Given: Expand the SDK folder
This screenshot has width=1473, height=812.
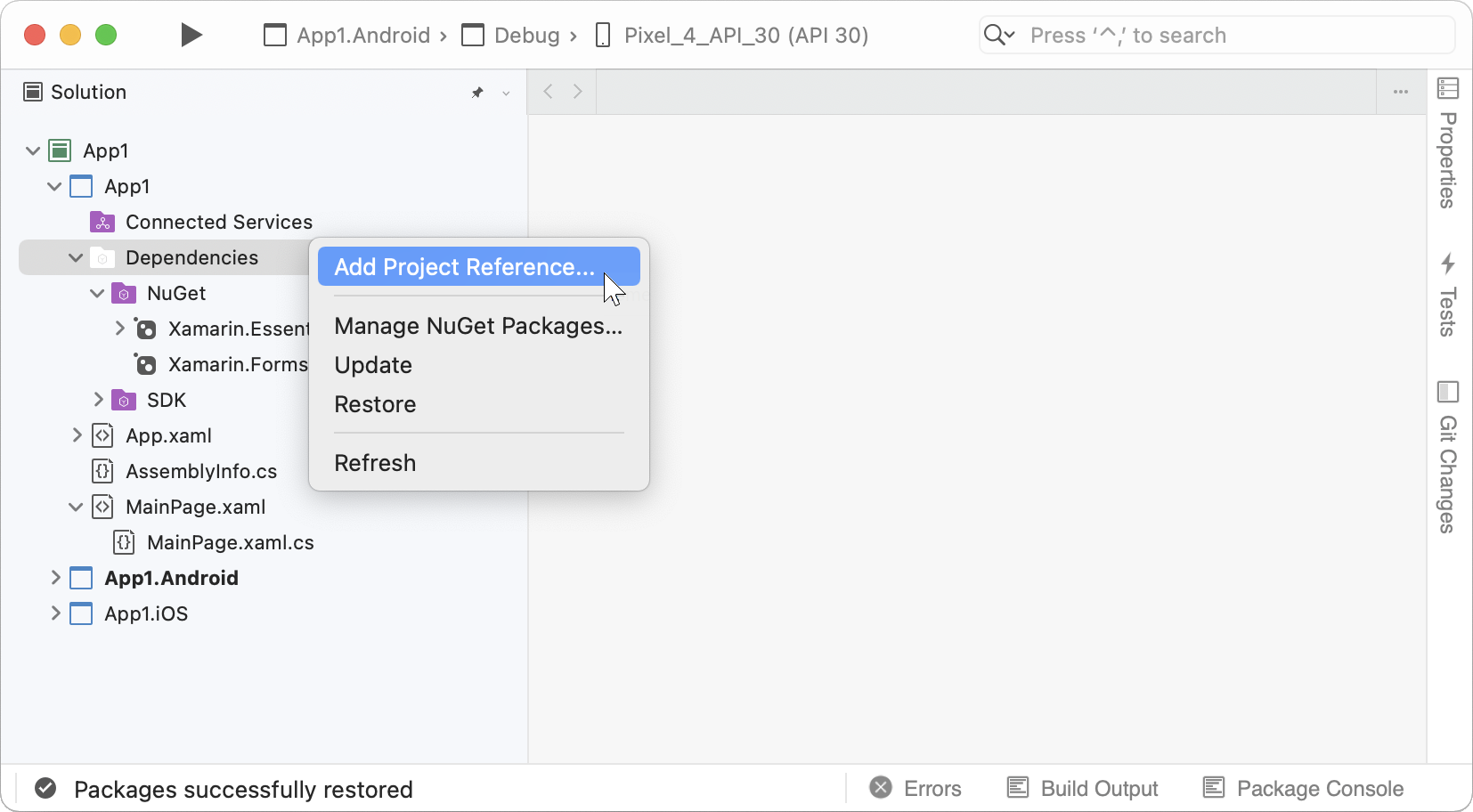Looking at the screenshot, I should 98,400.
